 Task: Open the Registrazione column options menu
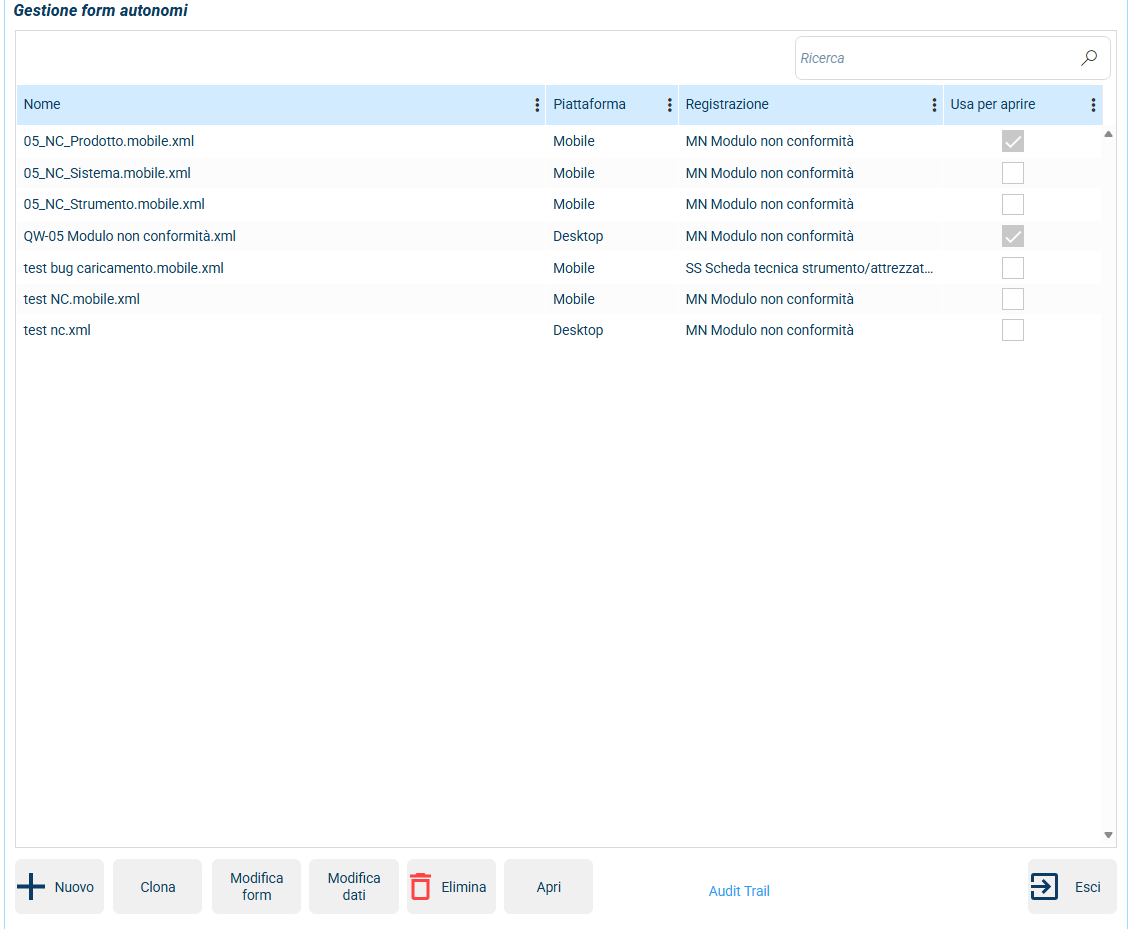point(934,105)
